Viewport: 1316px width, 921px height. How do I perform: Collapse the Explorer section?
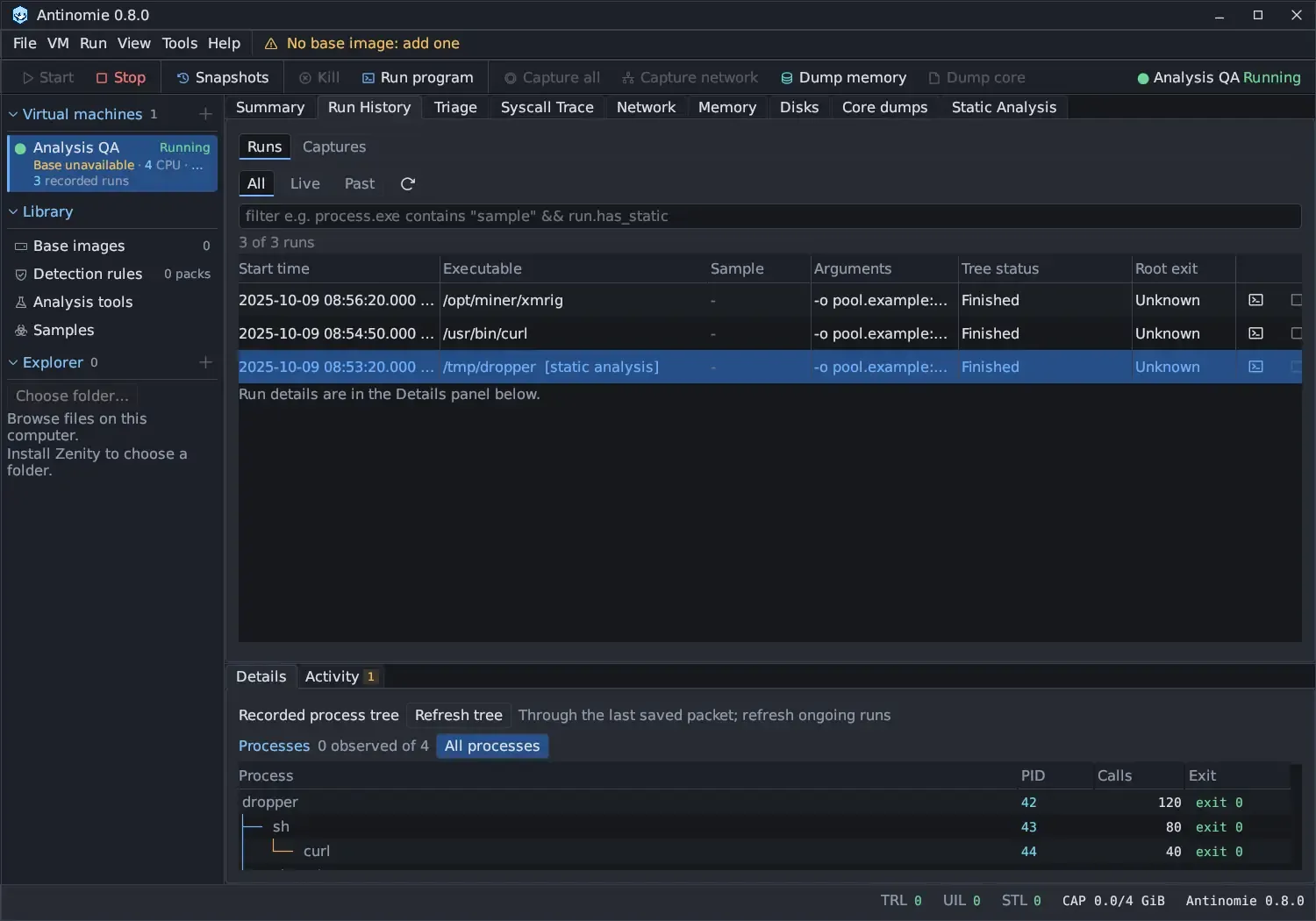[13, 362]
